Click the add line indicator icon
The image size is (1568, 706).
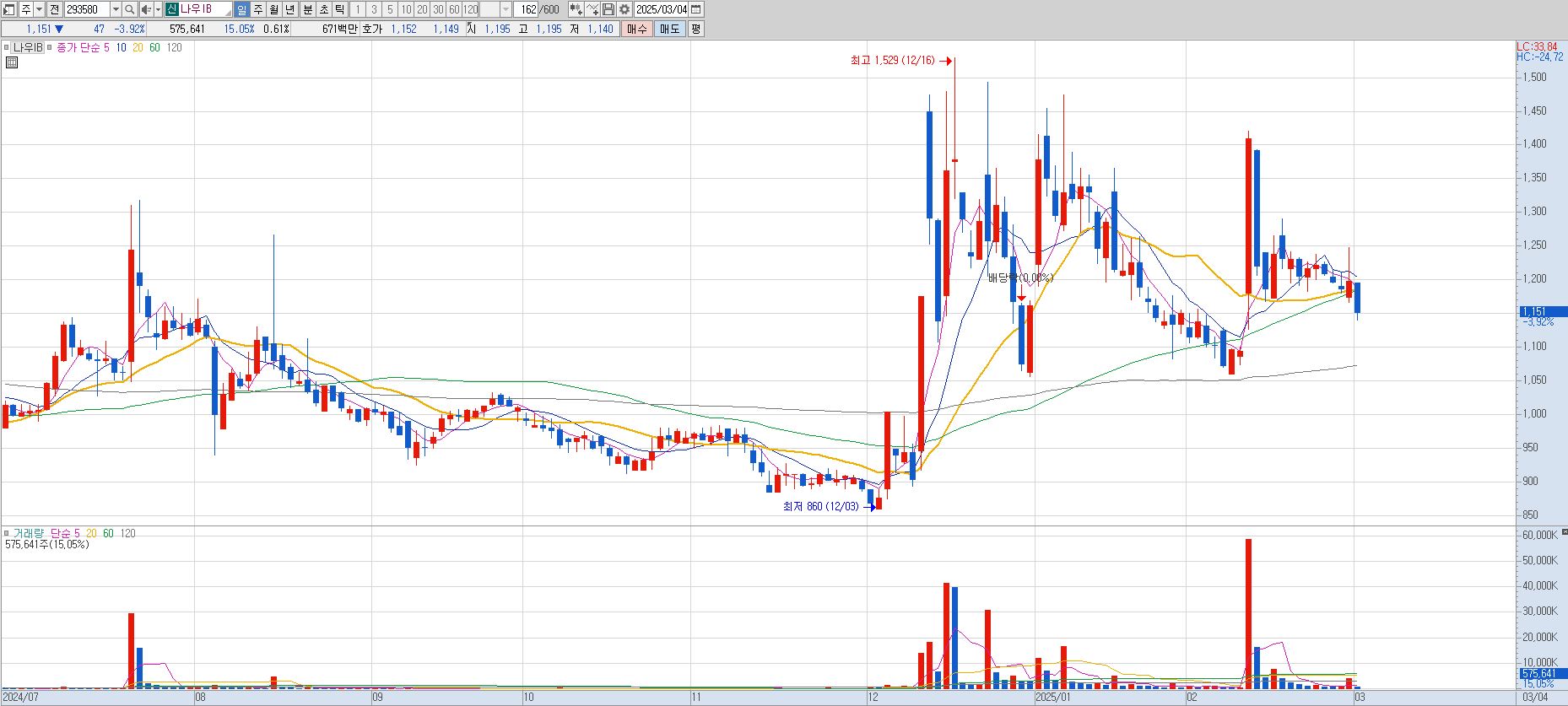(x=592, y=9)
